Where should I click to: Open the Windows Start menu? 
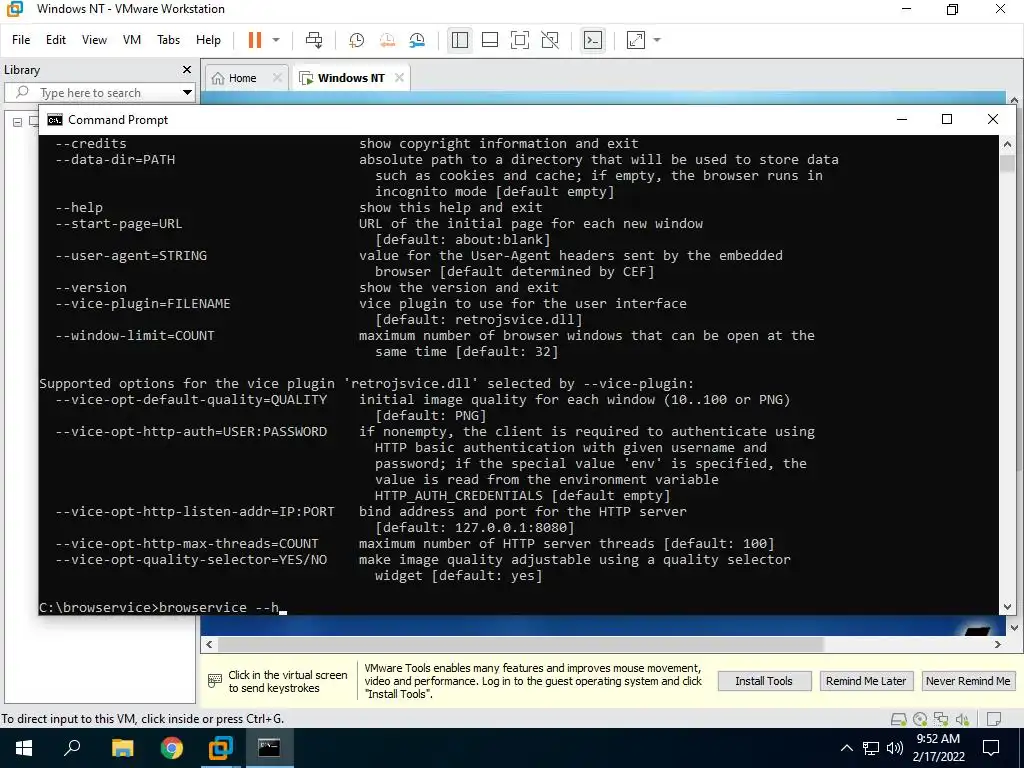point(24,748)
